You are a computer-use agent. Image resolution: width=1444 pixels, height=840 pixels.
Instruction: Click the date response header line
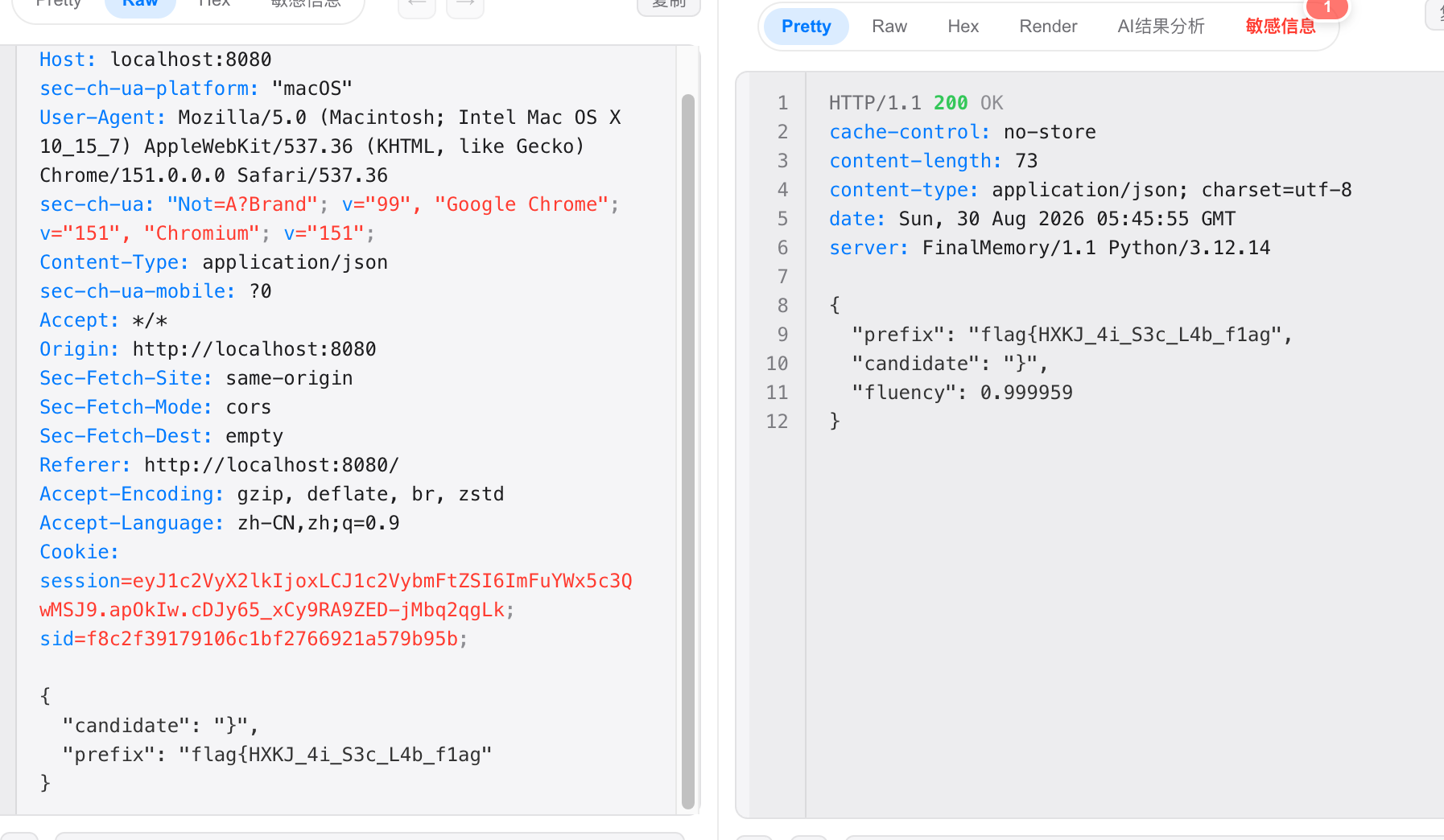tap(1033, 219)
